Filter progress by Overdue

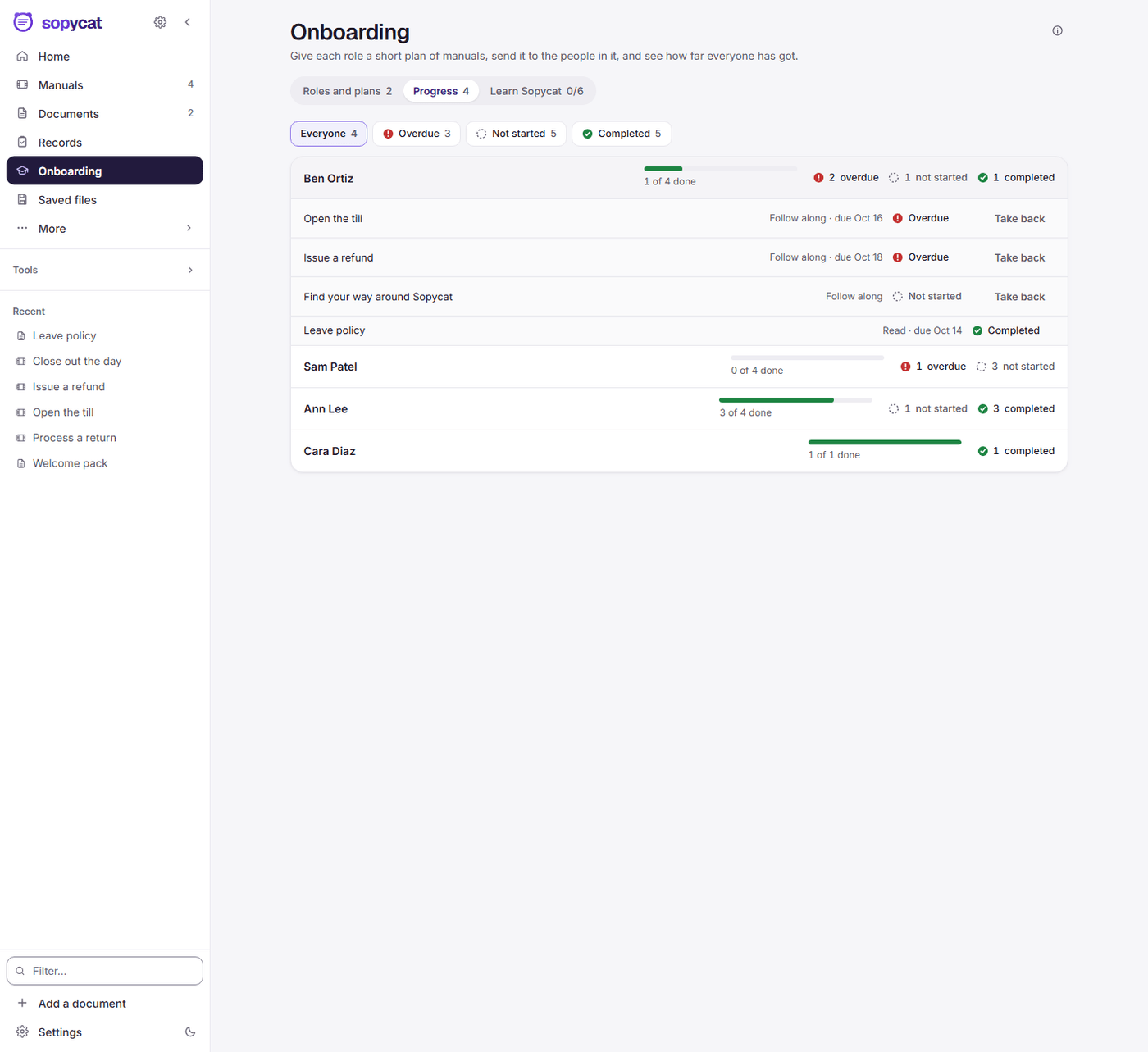coord(417,134)
